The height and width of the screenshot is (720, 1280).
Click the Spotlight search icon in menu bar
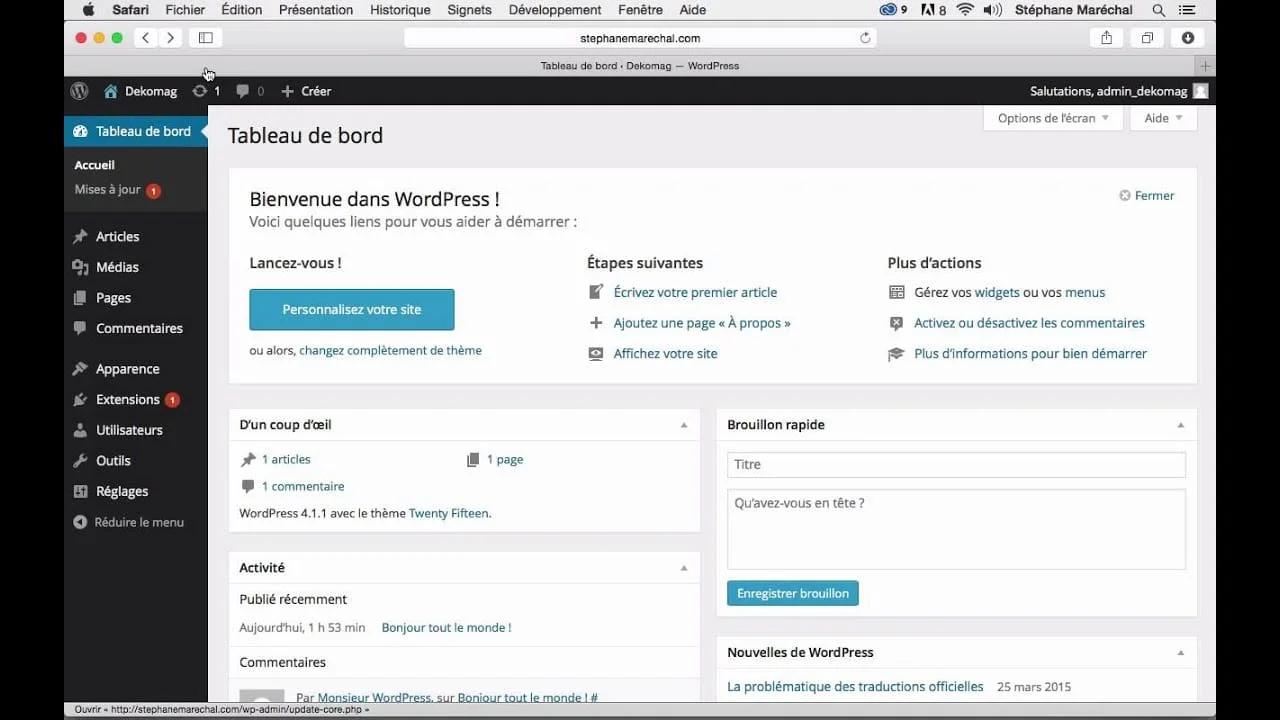click(1158, 10)
